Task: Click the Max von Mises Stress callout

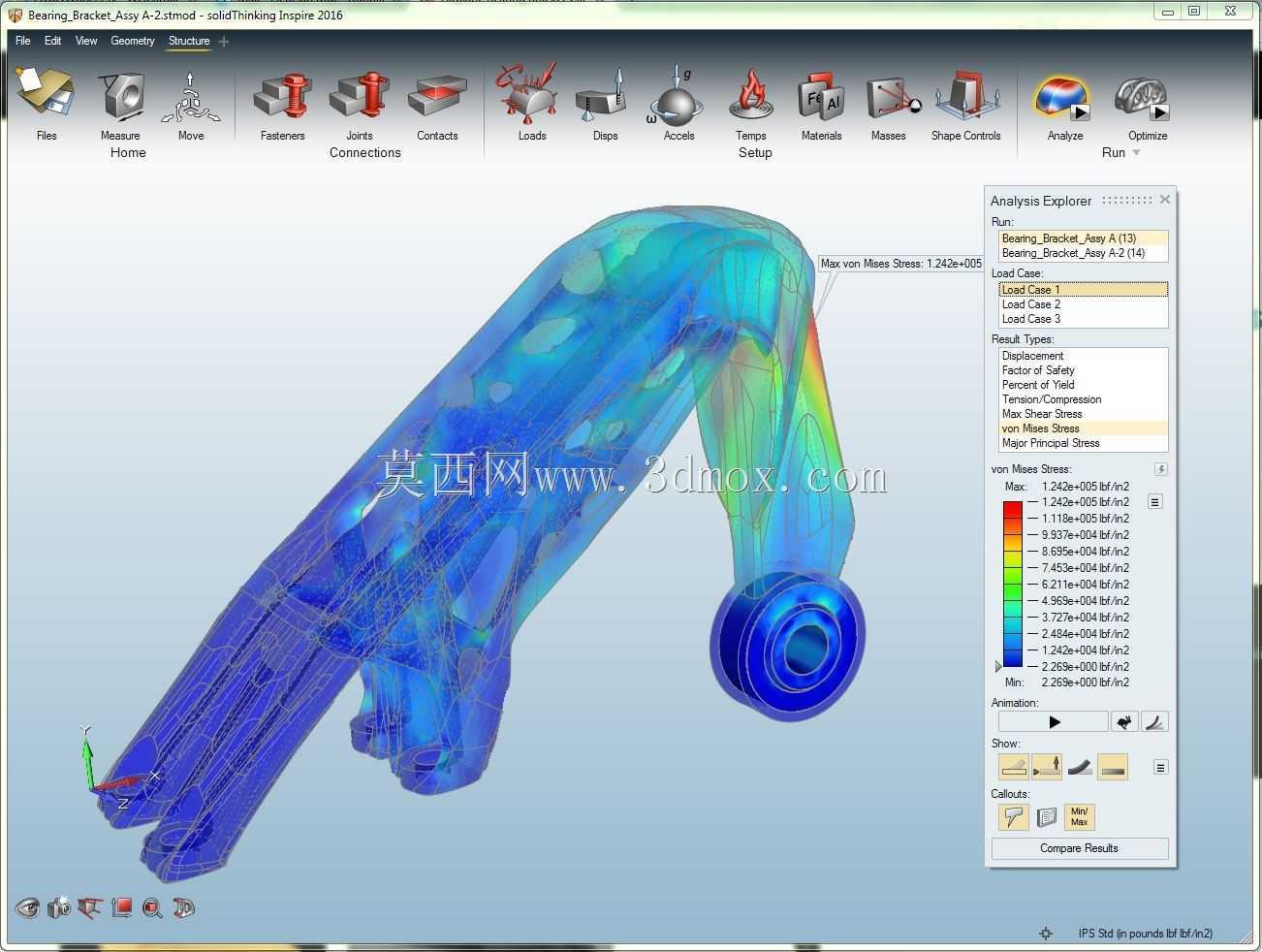Action: (x=901, y=264)
